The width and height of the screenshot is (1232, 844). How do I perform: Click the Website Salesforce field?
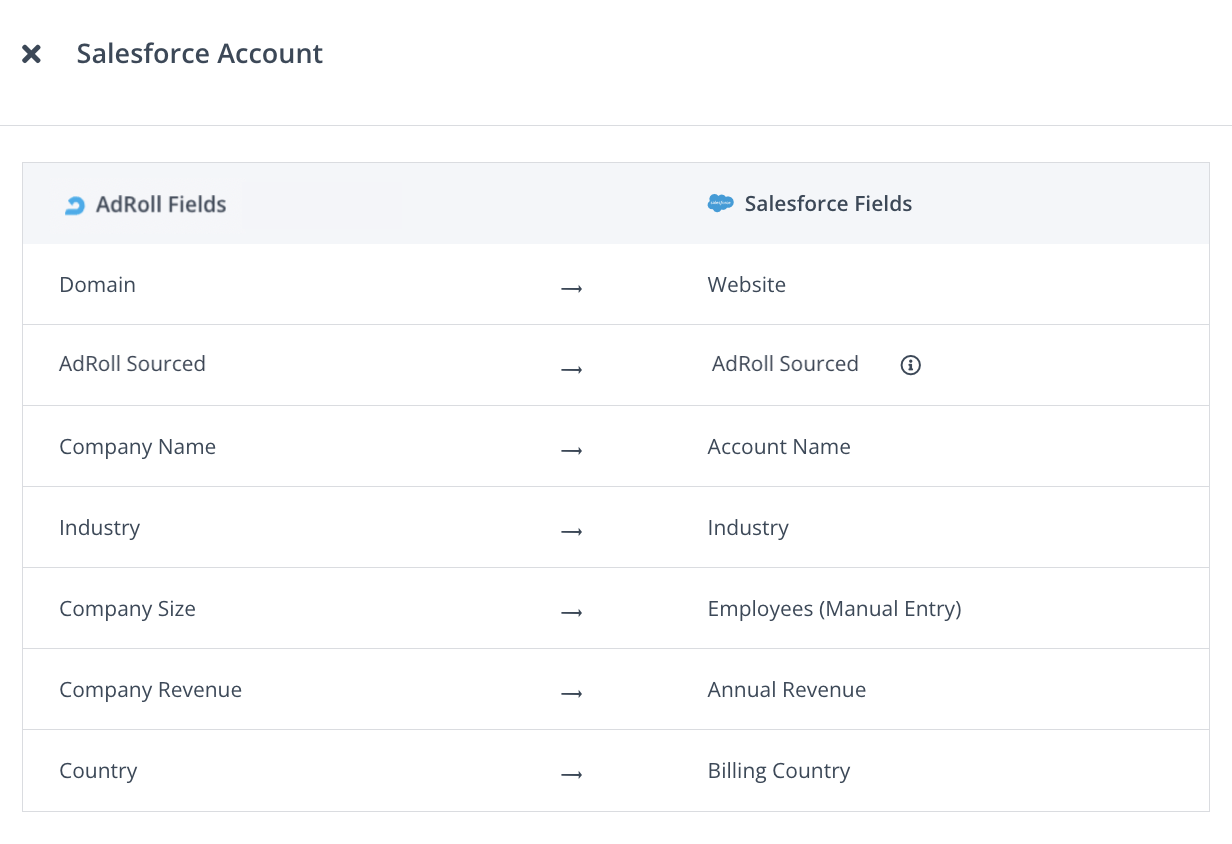[746, 285]
